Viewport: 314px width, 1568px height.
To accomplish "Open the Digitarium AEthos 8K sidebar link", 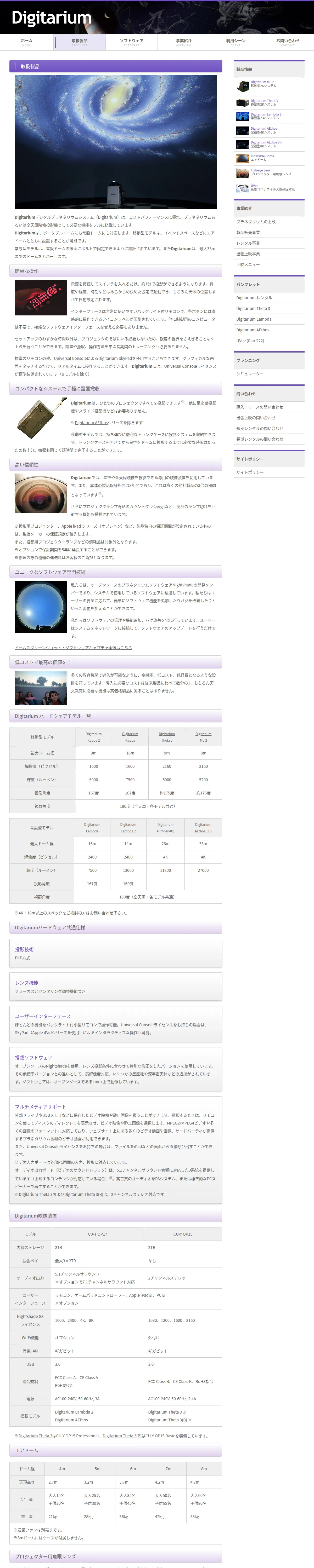I will pyautogui.click(x=266, y=142).
